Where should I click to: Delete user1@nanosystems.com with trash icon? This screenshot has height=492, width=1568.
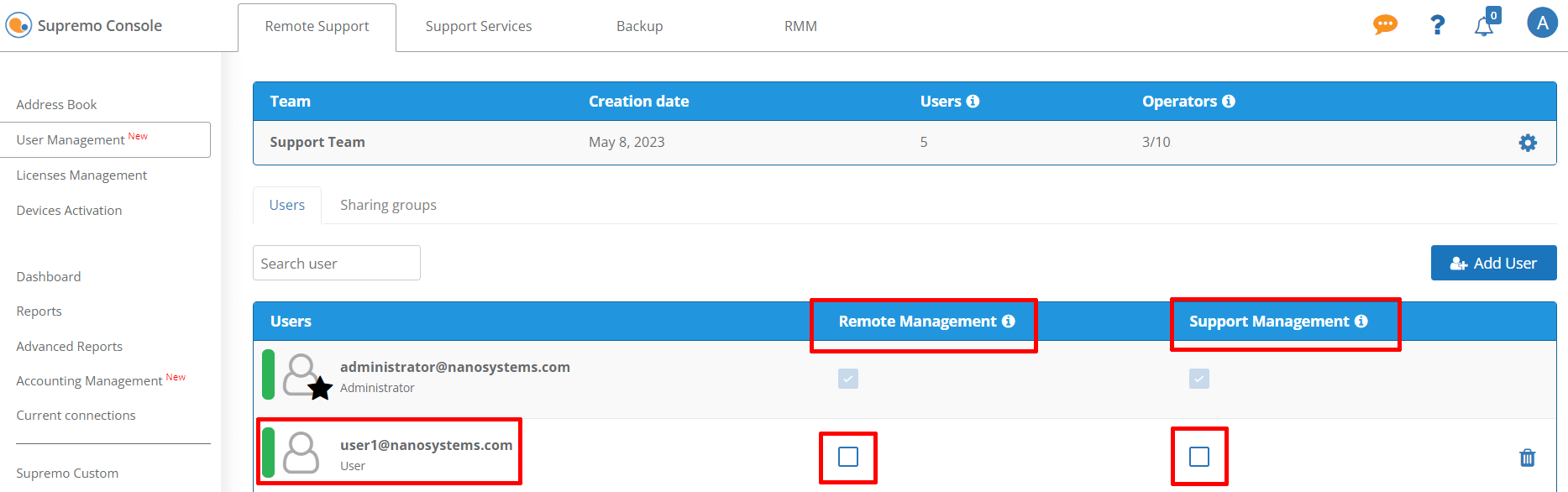tap(1528, 458)
